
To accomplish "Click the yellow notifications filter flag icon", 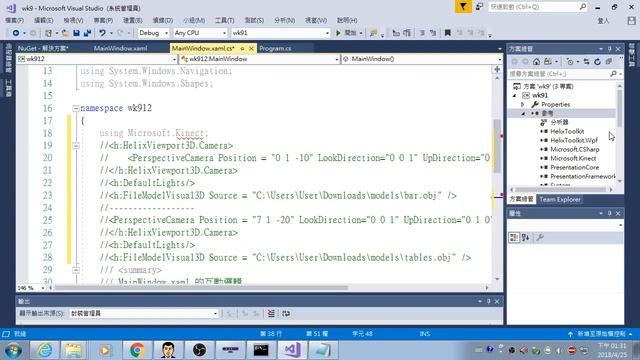I will 463,7.
